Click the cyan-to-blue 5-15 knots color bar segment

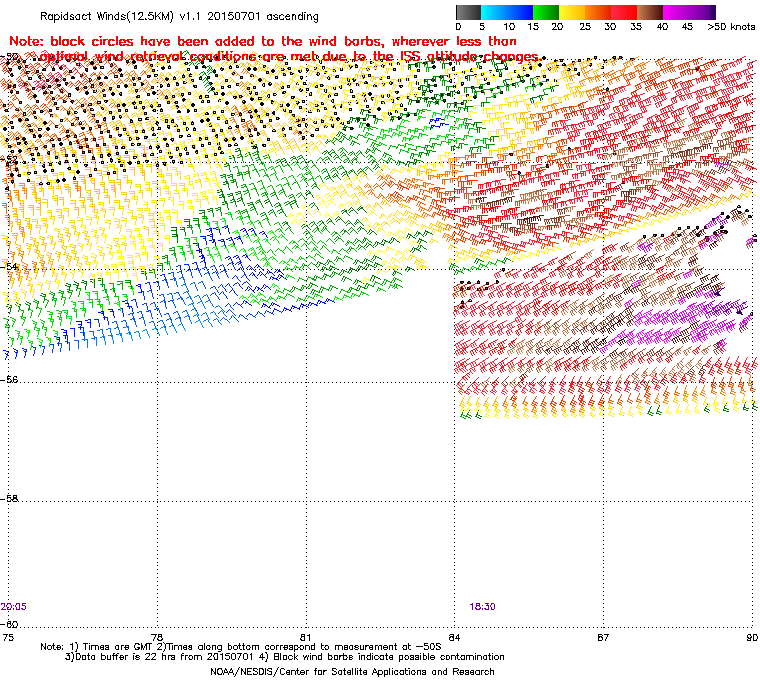[507, 12]
